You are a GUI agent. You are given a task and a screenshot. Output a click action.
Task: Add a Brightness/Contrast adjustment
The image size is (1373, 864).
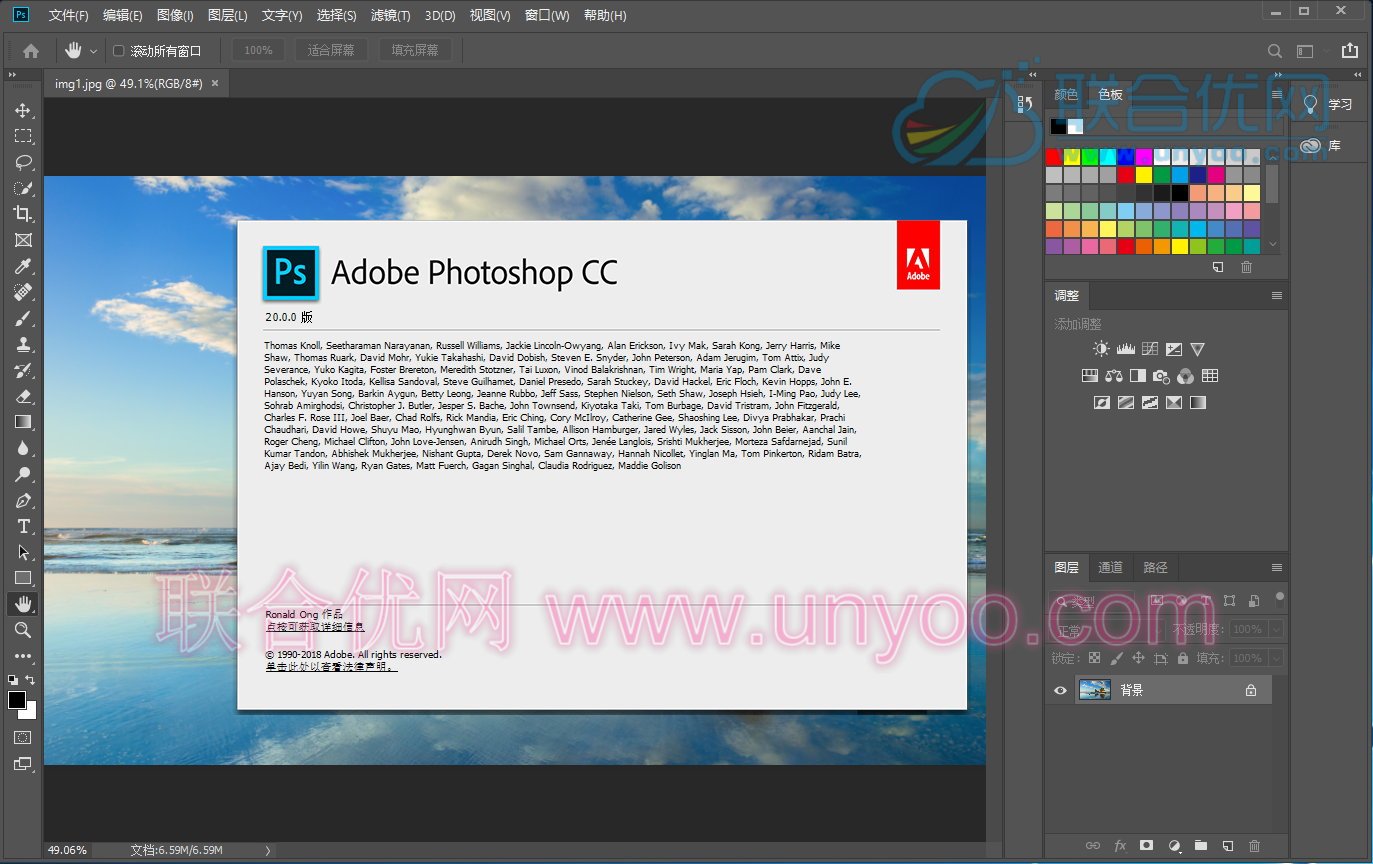click(1101, 349)
